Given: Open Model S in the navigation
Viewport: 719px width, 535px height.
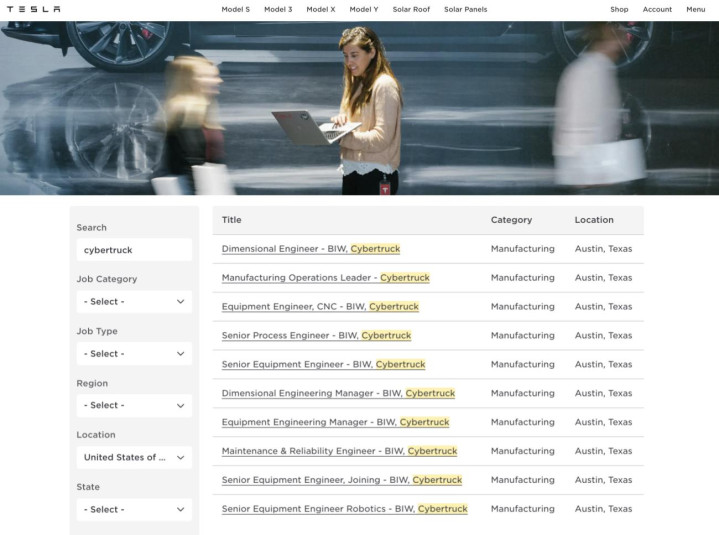Looking at the screenshot, I should tap(236, 9).
